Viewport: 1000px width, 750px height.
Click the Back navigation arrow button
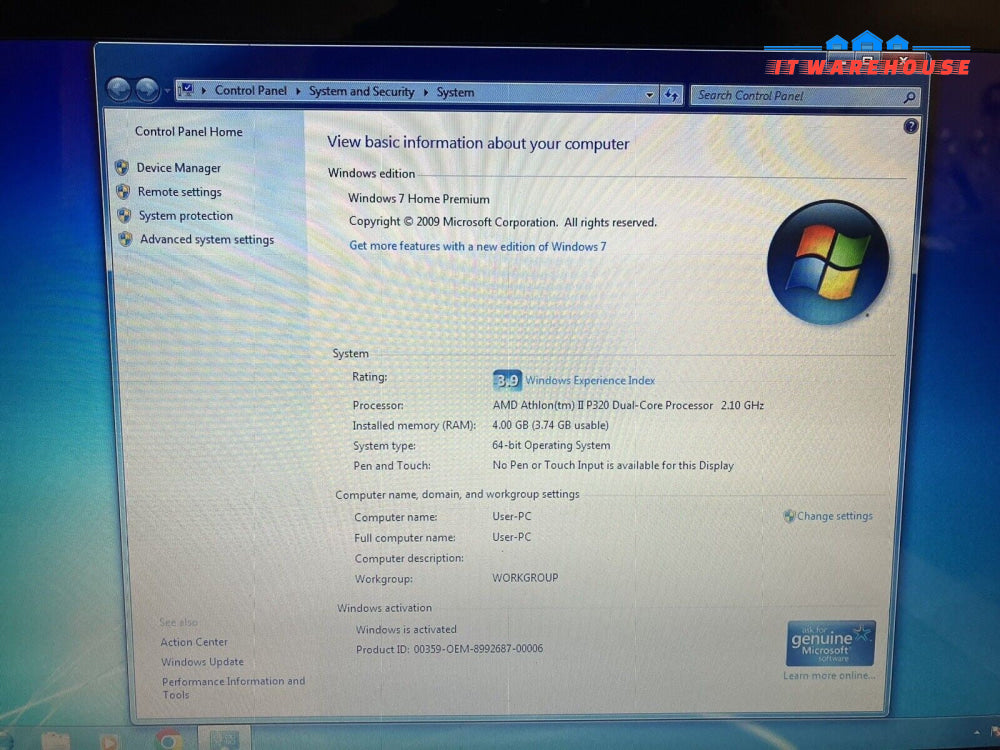(x=119, y=90)
